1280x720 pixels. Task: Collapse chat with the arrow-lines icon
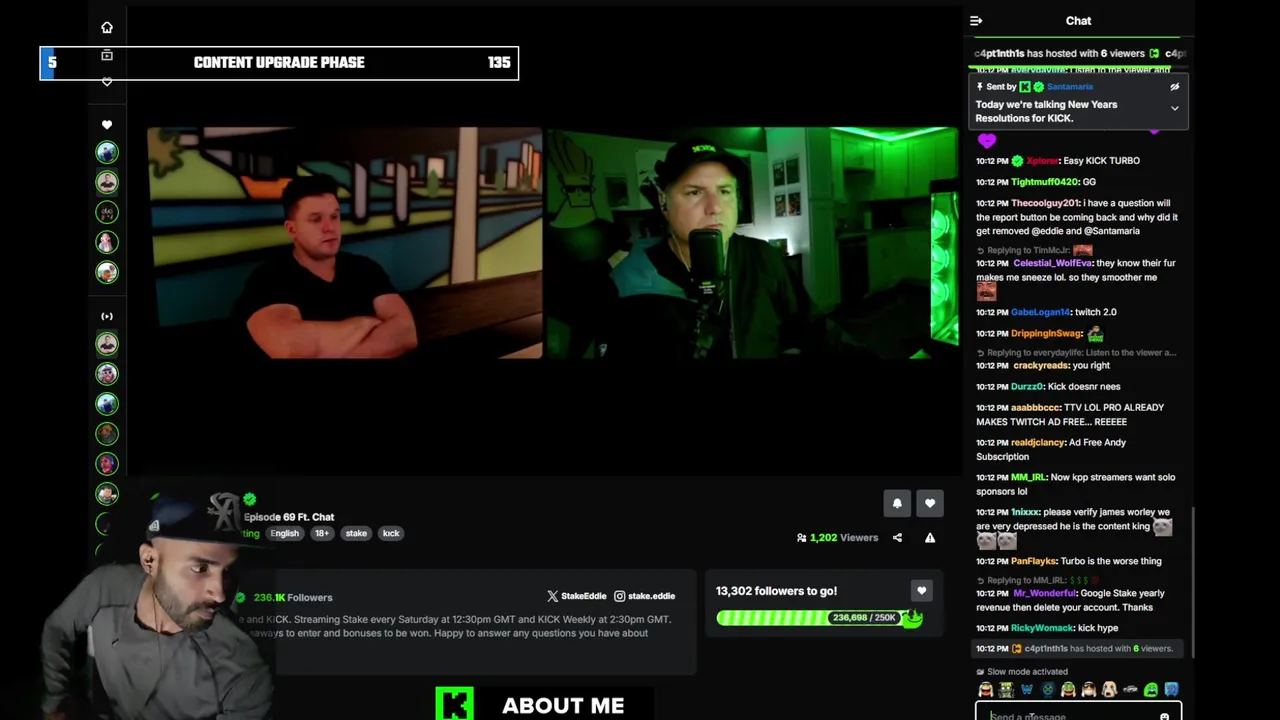[976, 21]
